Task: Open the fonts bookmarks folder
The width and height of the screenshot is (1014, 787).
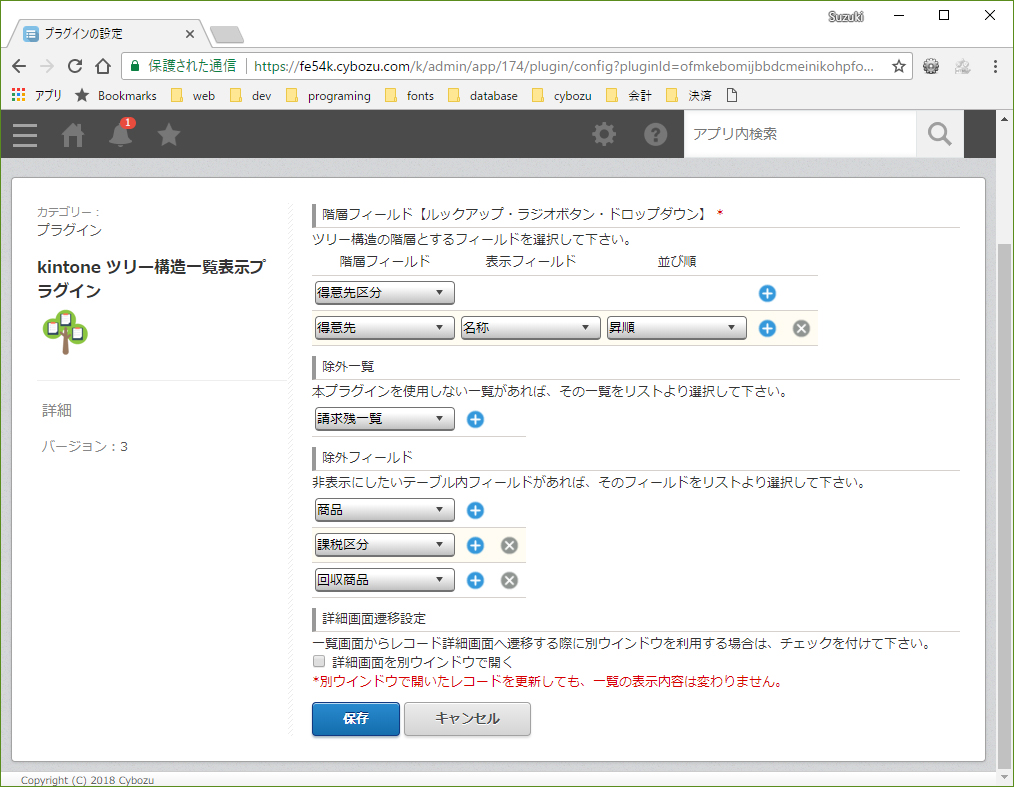Action: (409, 96)
